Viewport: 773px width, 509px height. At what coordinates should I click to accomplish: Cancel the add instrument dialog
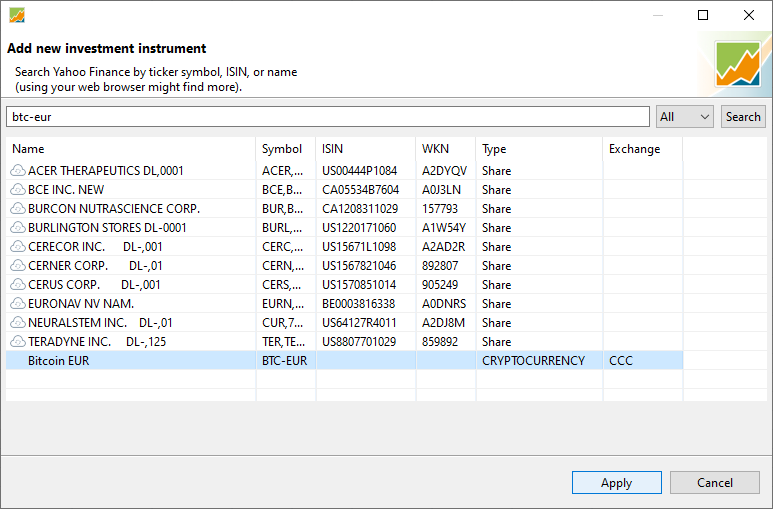(714, 482)
